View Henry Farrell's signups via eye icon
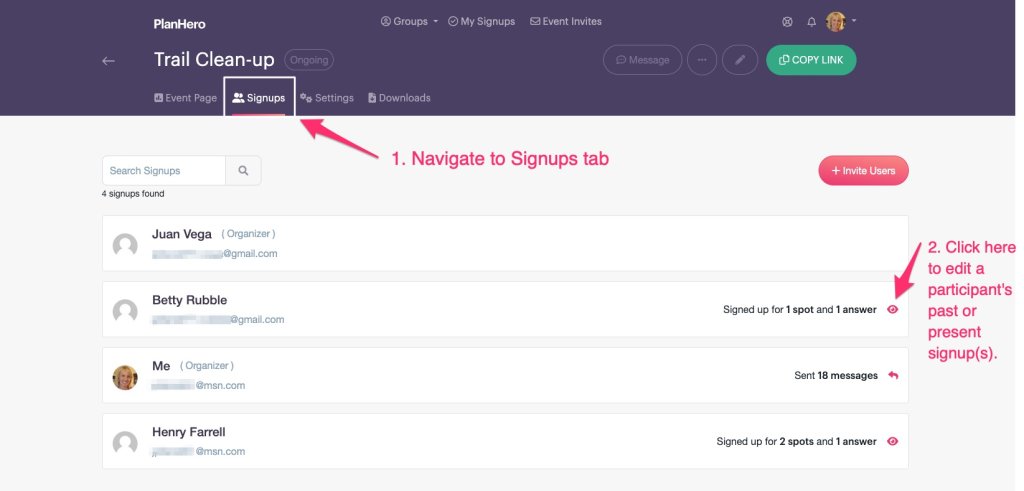Viewport: 1024px width, 491px height. click(892, 441)
